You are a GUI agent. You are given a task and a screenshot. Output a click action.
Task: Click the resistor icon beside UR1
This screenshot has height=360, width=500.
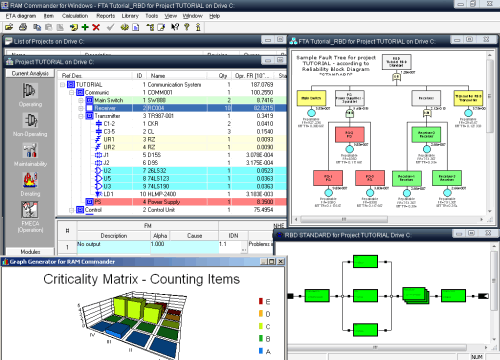point(98,139)
